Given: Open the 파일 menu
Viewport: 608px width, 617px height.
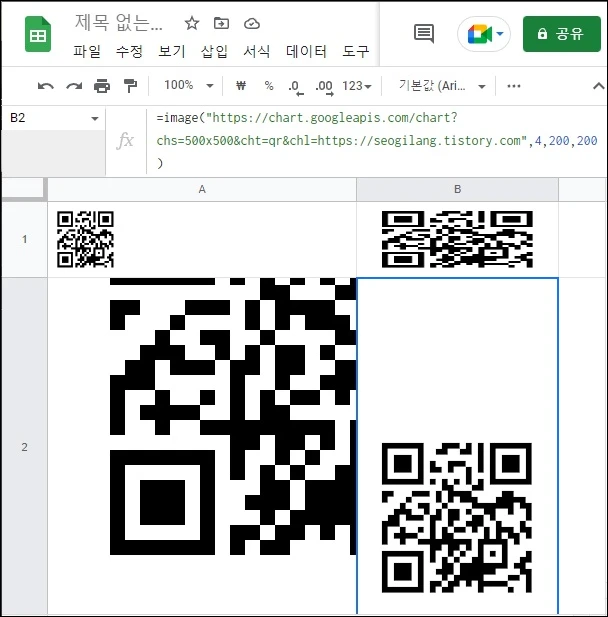Looking at the screenshot, I should pos(87,51).
